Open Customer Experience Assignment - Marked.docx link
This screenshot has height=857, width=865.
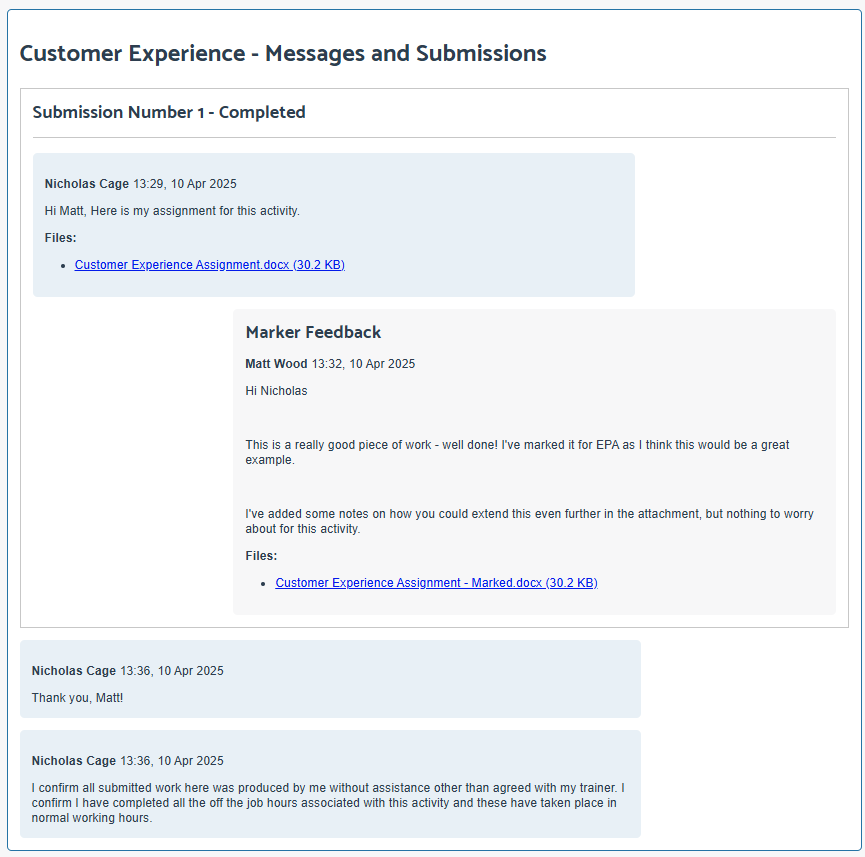[x=436, y=583]
